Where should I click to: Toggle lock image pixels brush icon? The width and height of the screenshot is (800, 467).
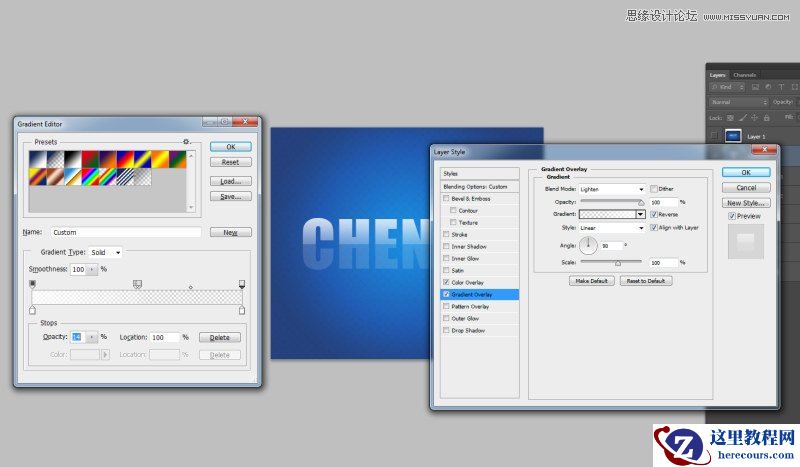743,118
